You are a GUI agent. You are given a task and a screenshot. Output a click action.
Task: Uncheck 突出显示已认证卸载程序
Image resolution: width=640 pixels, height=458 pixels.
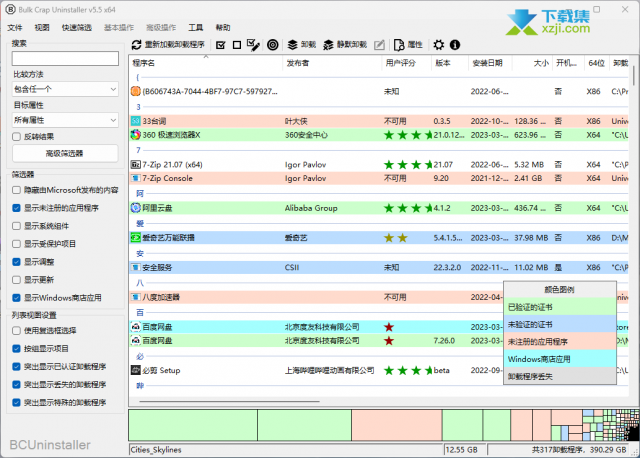pos(16,367)
